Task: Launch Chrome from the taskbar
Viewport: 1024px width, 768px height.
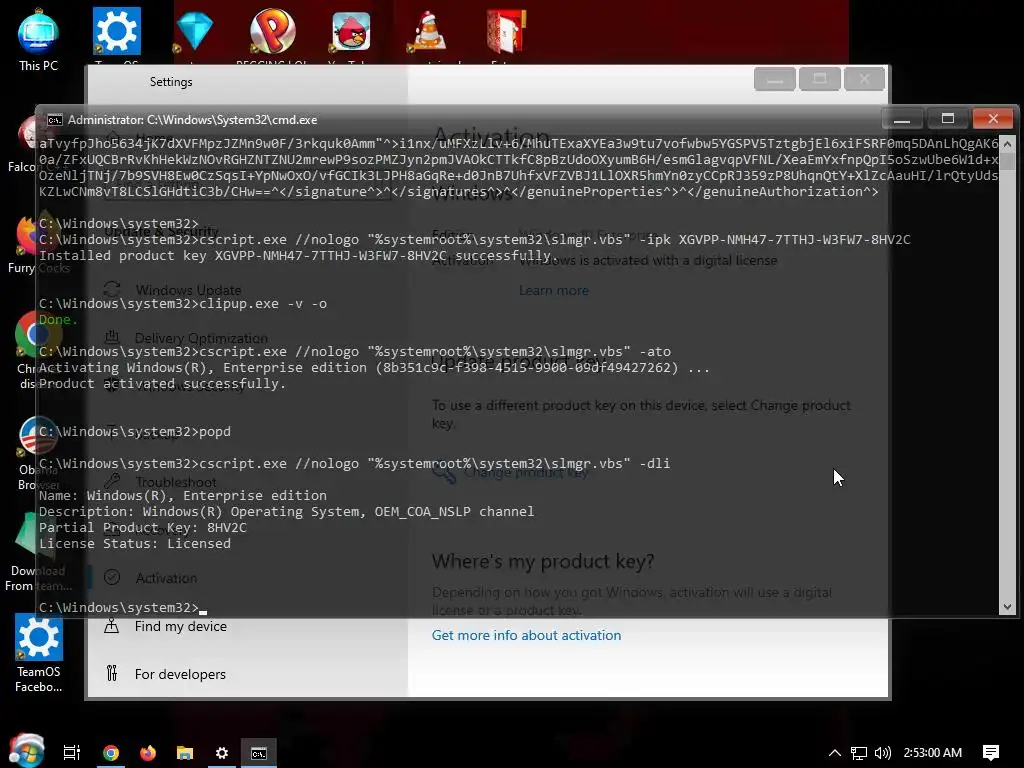Action: tap(111, 752)
